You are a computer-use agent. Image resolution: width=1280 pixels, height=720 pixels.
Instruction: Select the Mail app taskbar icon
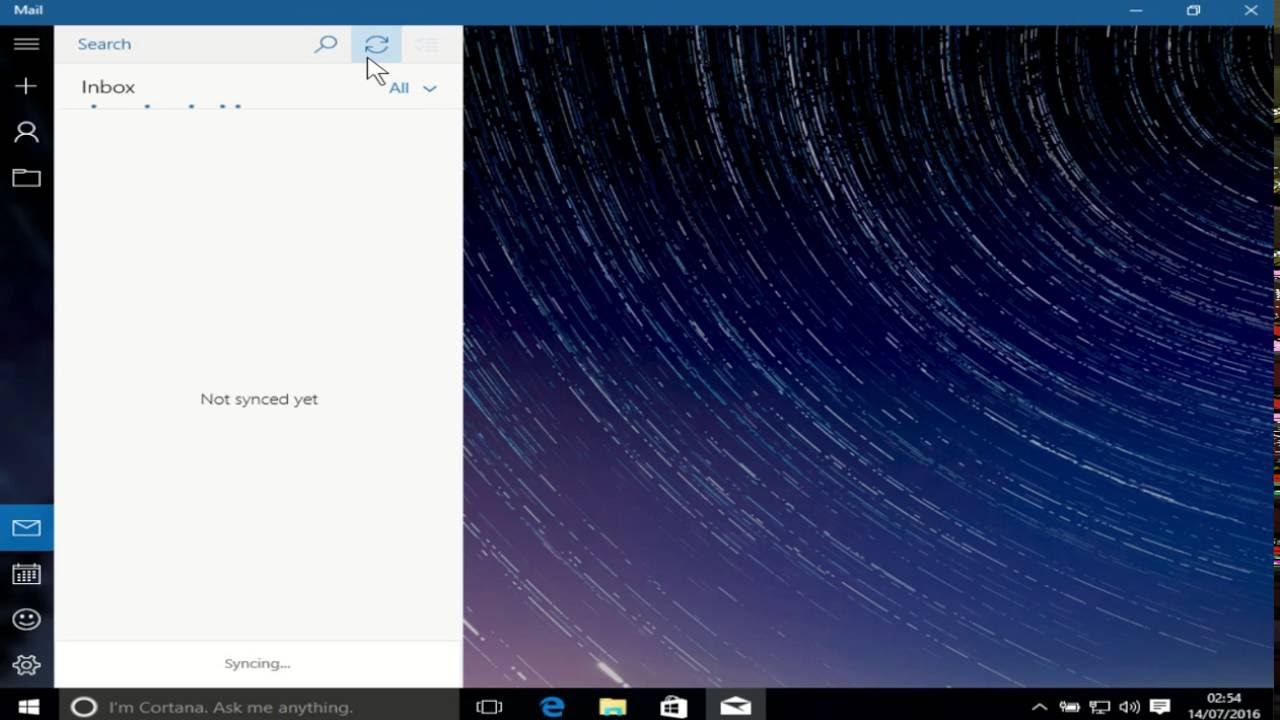click(735, 707)
